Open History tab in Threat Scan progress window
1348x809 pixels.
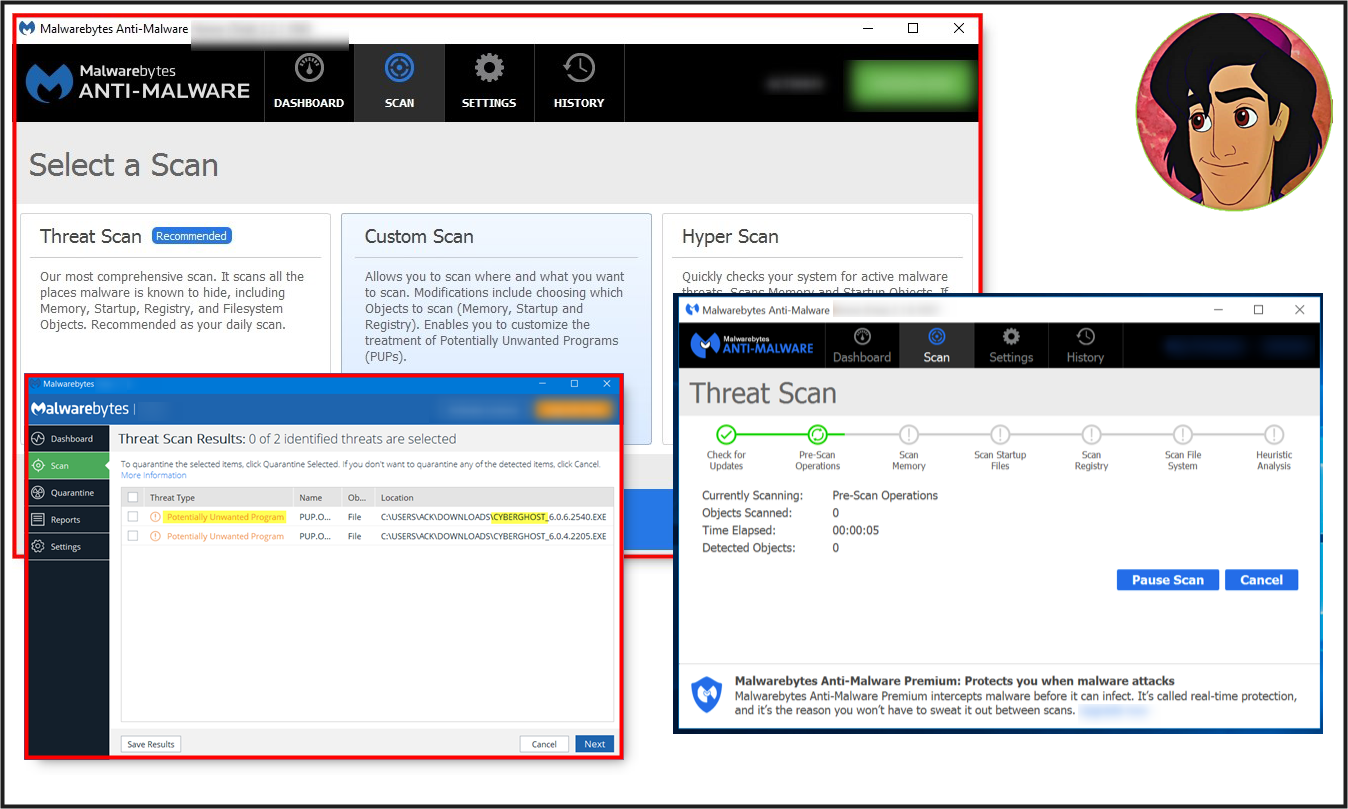[1085, 346]
